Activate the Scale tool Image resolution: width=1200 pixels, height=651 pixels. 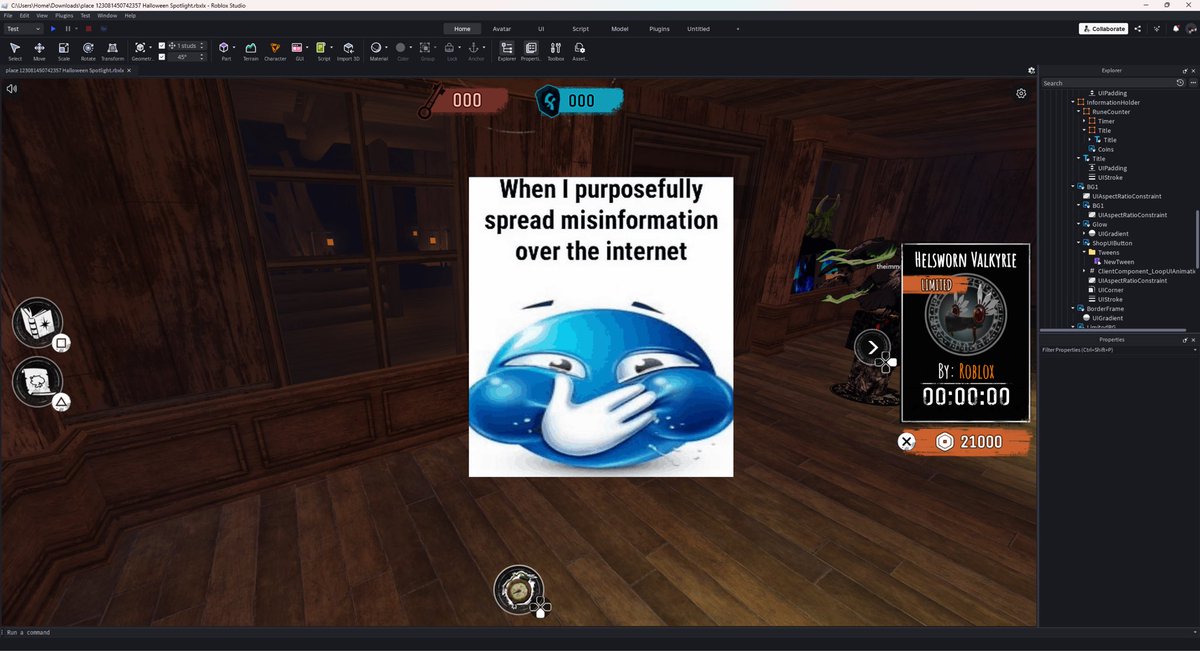coord(64,51)
